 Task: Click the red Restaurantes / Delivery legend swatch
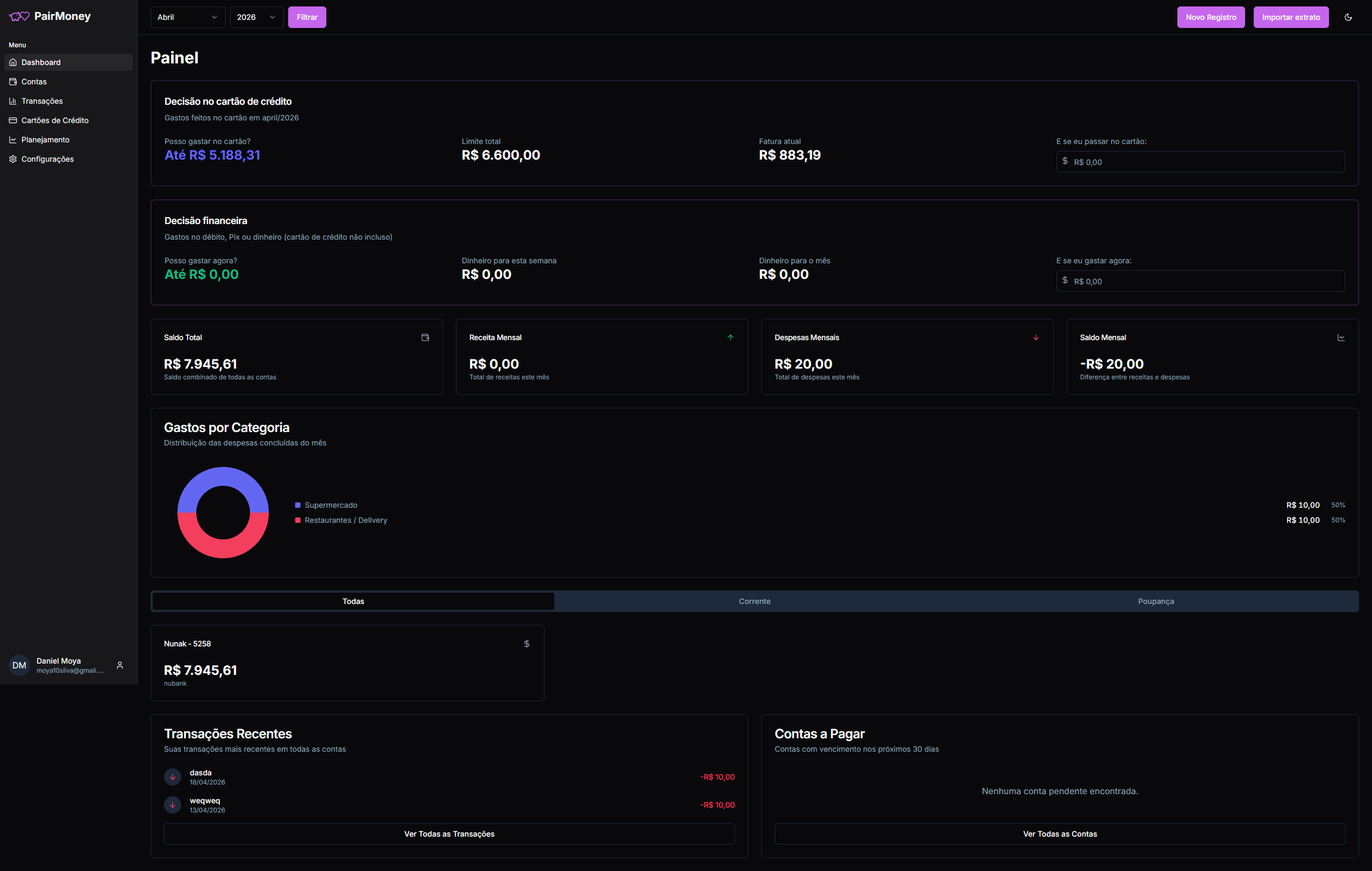coord(297,520)
